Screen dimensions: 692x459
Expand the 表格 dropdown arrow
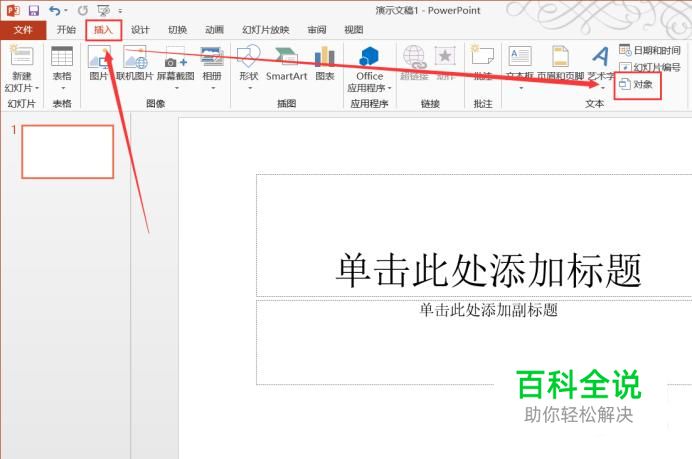[x=62, y=88]
